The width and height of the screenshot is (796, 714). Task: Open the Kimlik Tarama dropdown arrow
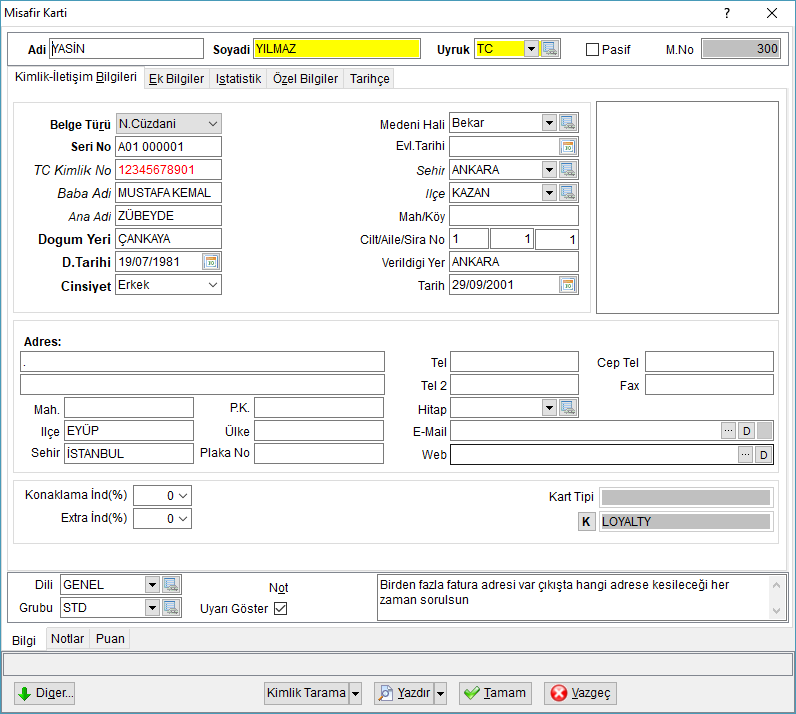355,693
